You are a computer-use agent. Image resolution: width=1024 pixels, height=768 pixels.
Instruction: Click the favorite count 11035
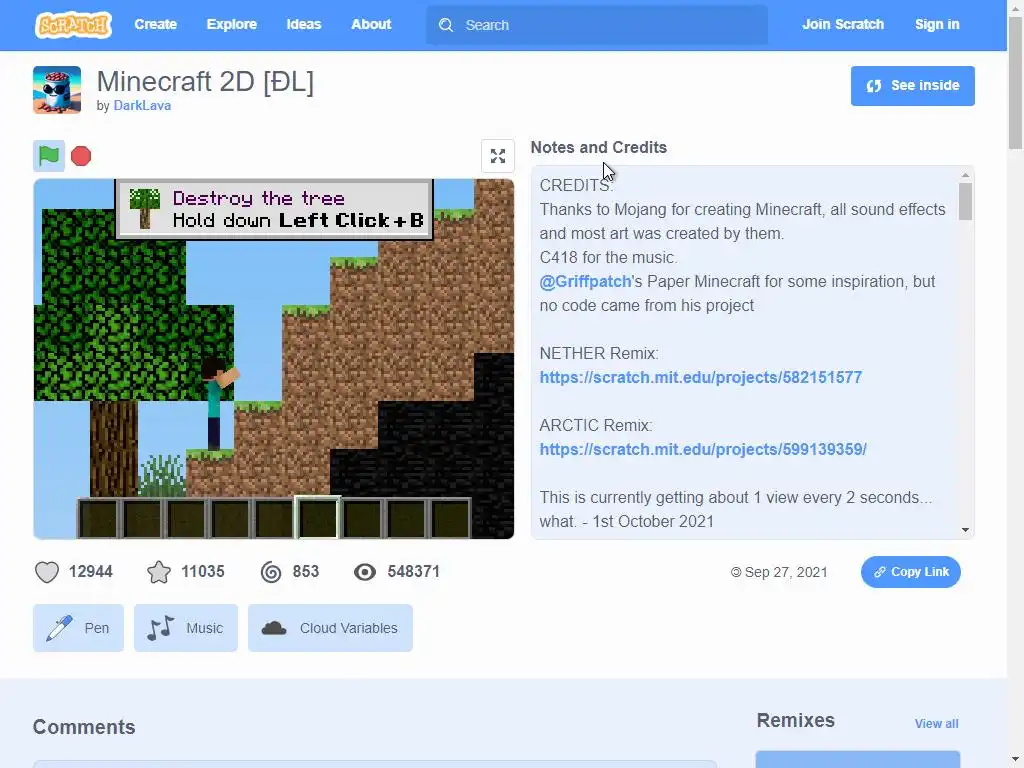(x=203, y=572)
